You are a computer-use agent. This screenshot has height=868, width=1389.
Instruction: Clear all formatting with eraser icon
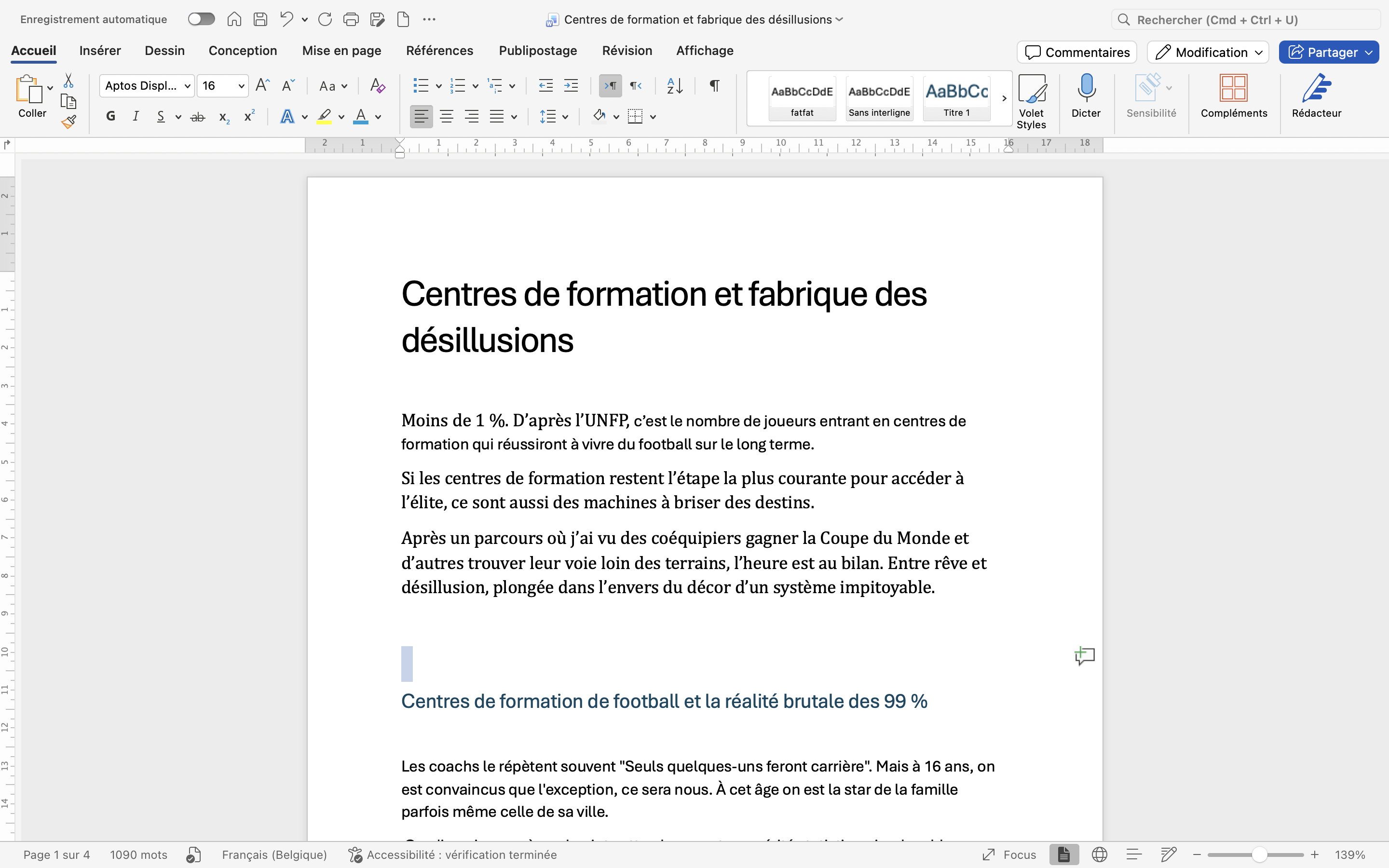point(377,86)
